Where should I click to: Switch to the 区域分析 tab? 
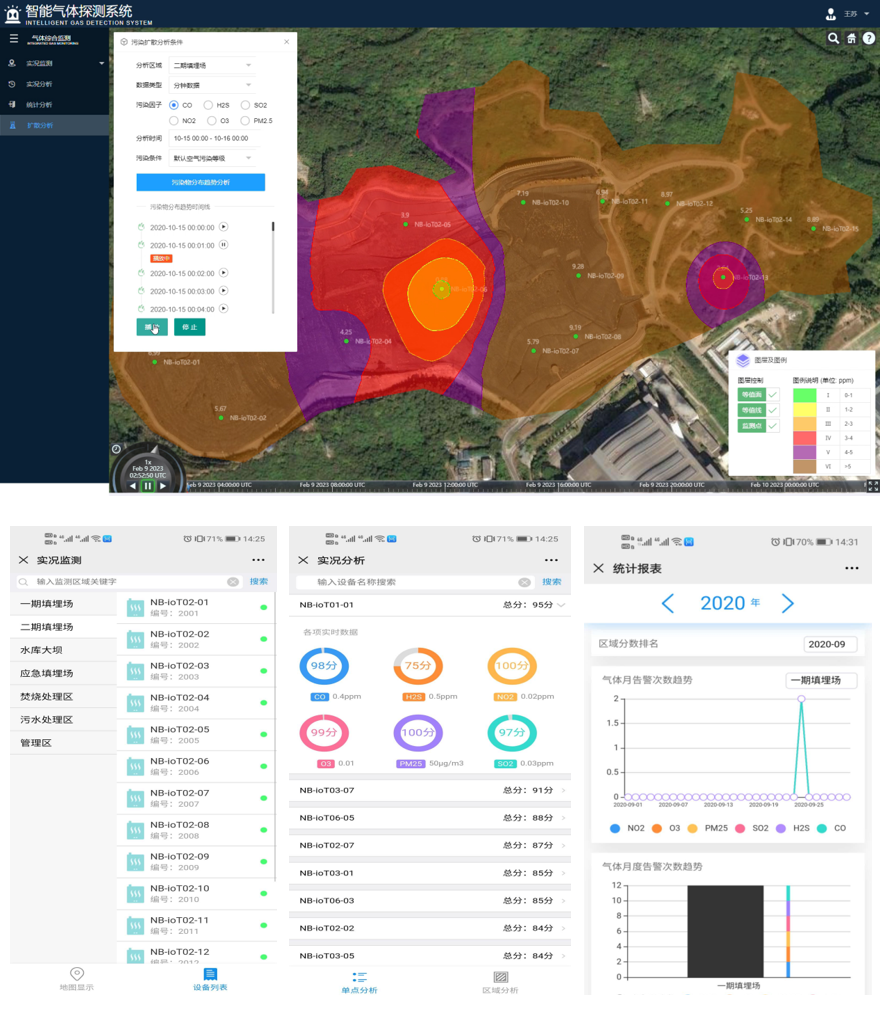click(x=501, y=981)
